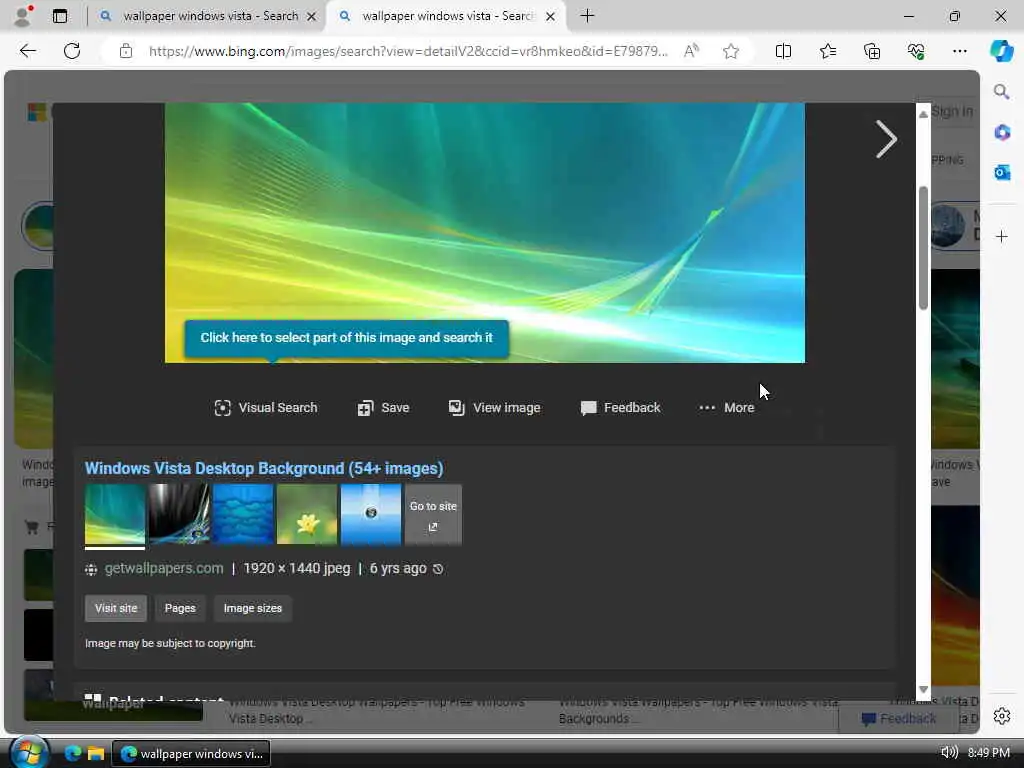This screenshot has width=1024, height=768.
Task: Open split screen view
Action: click(783, 51)
